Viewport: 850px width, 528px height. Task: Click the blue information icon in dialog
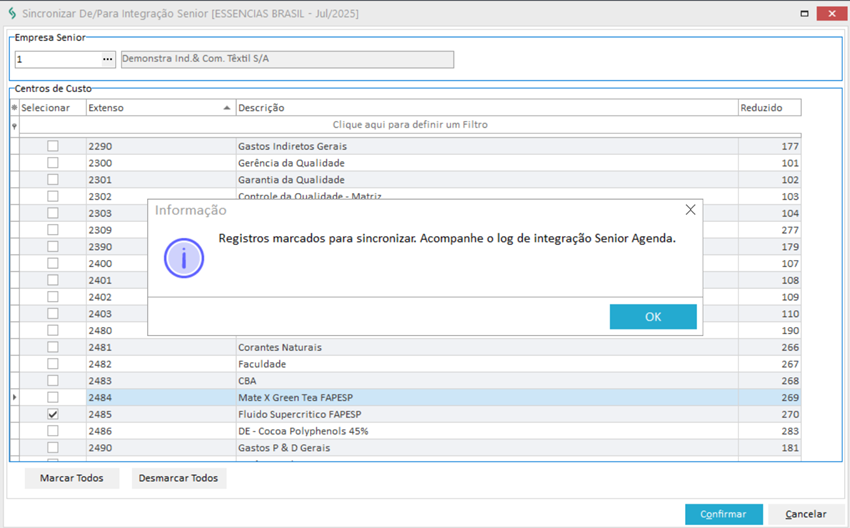(184, 258)
